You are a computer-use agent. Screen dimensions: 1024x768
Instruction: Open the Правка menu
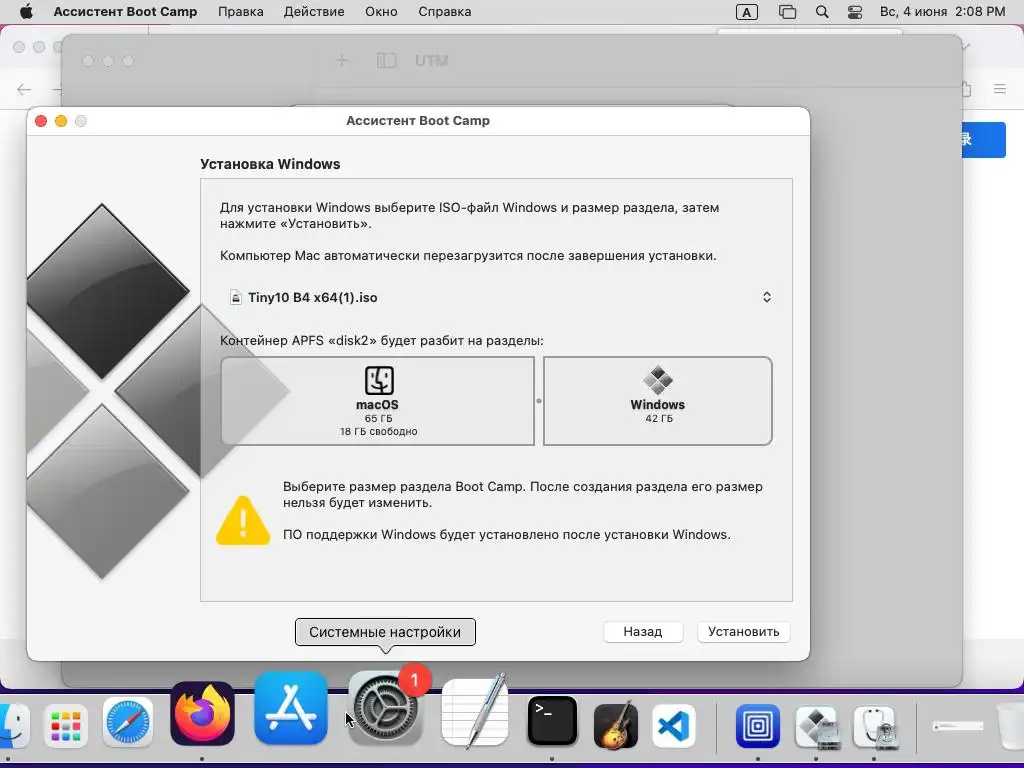(241, 12)
